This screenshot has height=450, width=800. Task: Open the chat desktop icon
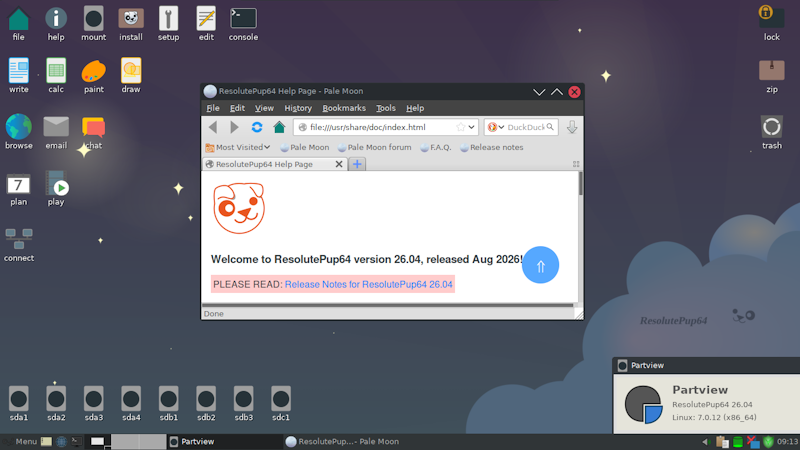pos(93,128)
